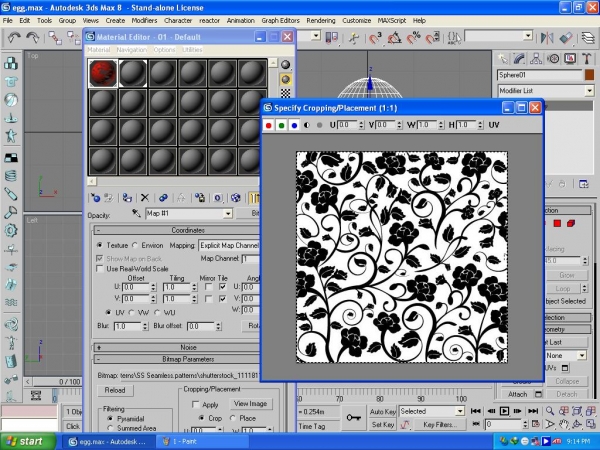Open the Explicit Map Channel mapping dropdown
The image size is (600, 450).
(x=229, y=245)
